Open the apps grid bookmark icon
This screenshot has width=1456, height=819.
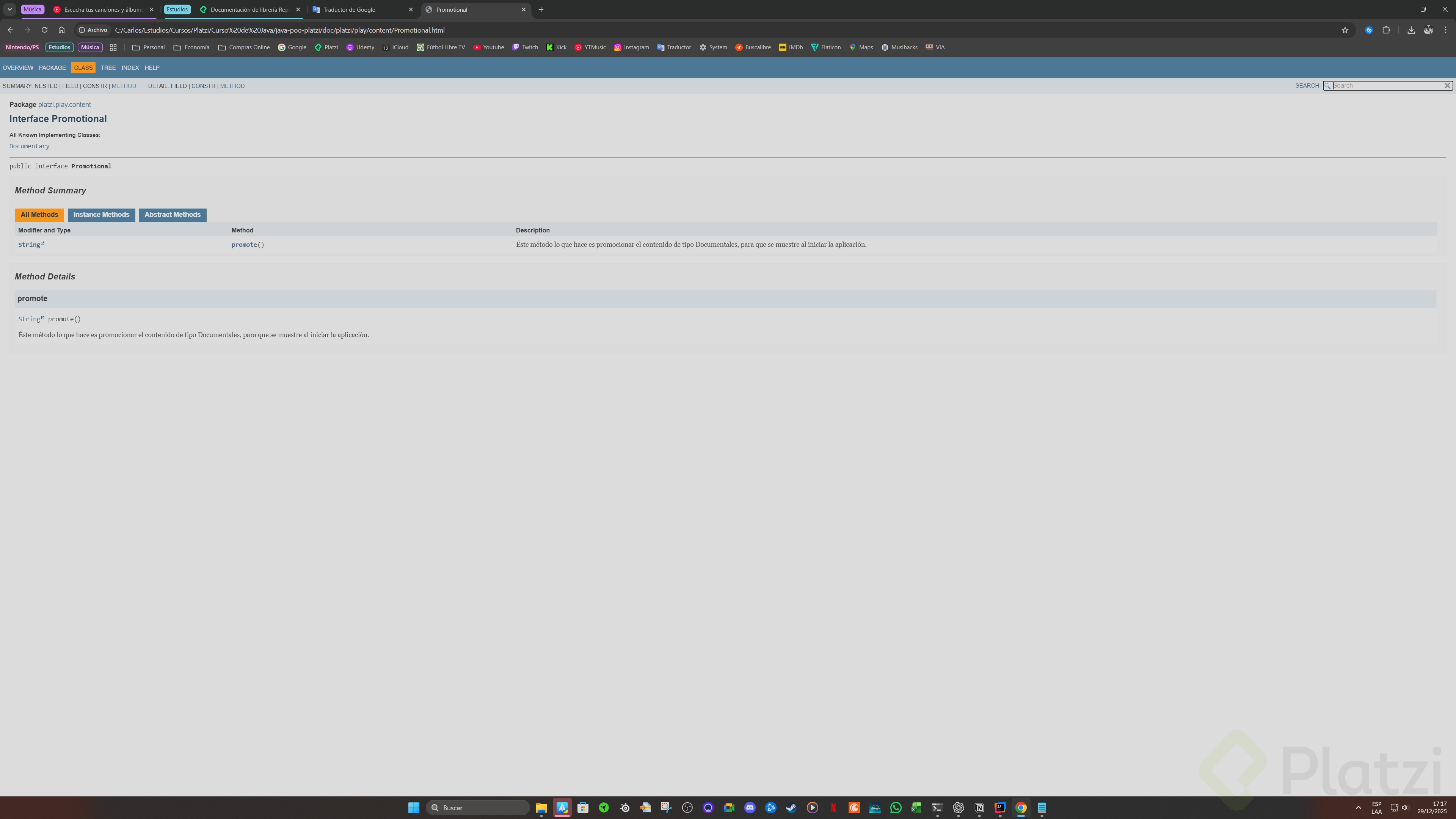point(113,47)
